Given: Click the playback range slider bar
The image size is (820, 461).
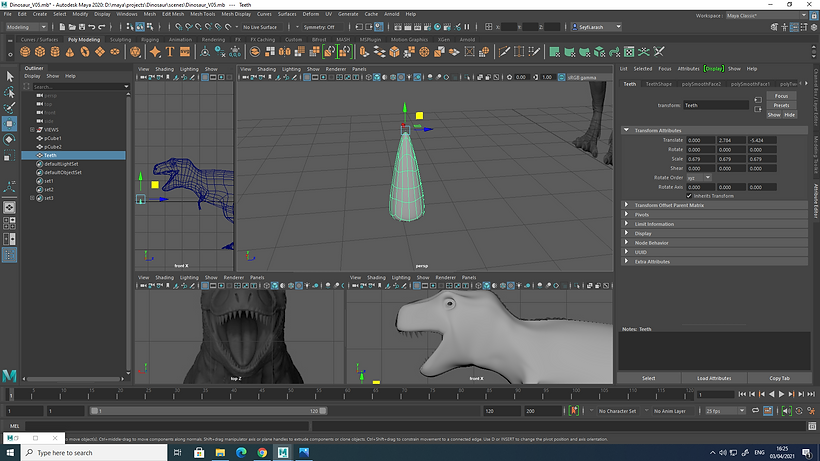Looking at the screenshot, I should point(208,411).
